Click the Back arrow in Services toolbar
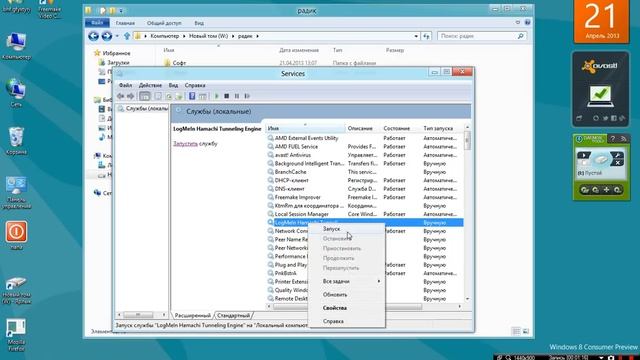Image resolution: width=640 pixels, height=360 pixels. (121, 96)
